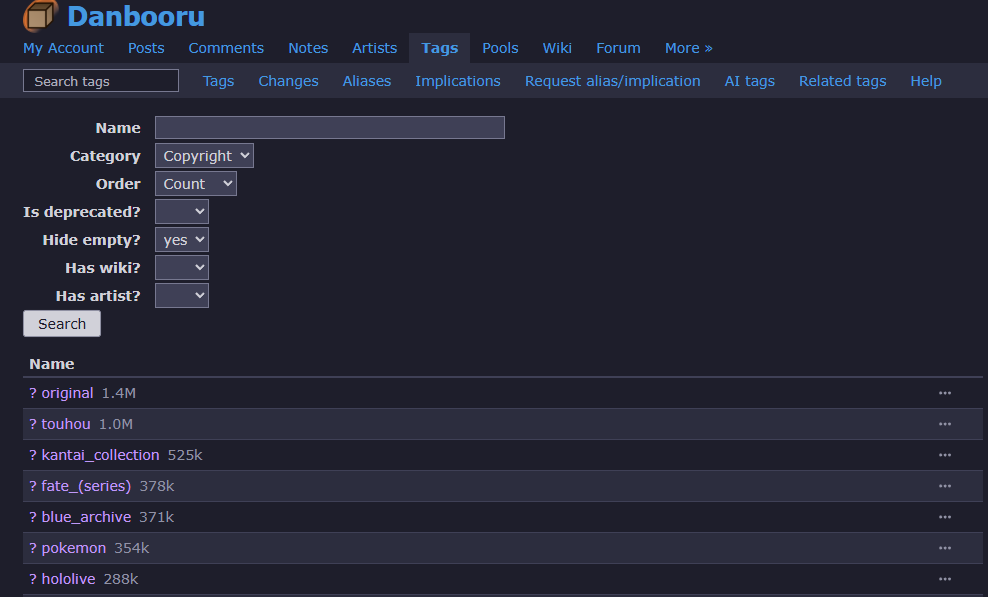Expand the Category dropdown showing Copyright
Image resolution: width=988 pixels, height=597 pixels.
[x=204, y=156]
